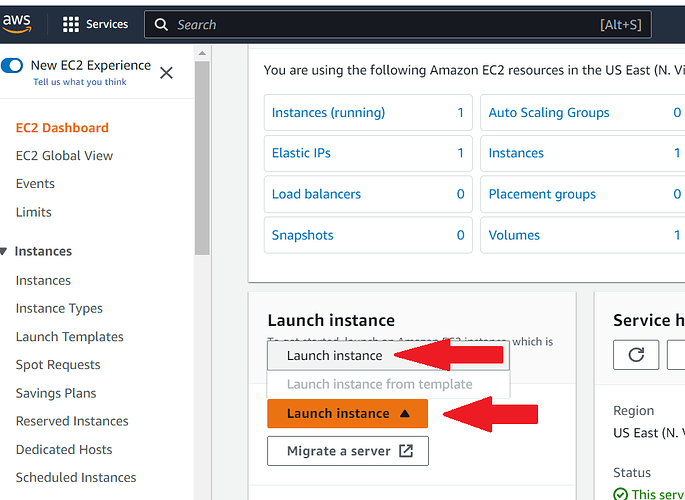Image resolution: width=685 pixels, height=500 pixels.
Task: Open Reserved Instances in sidebar
Action: [72, 421]
